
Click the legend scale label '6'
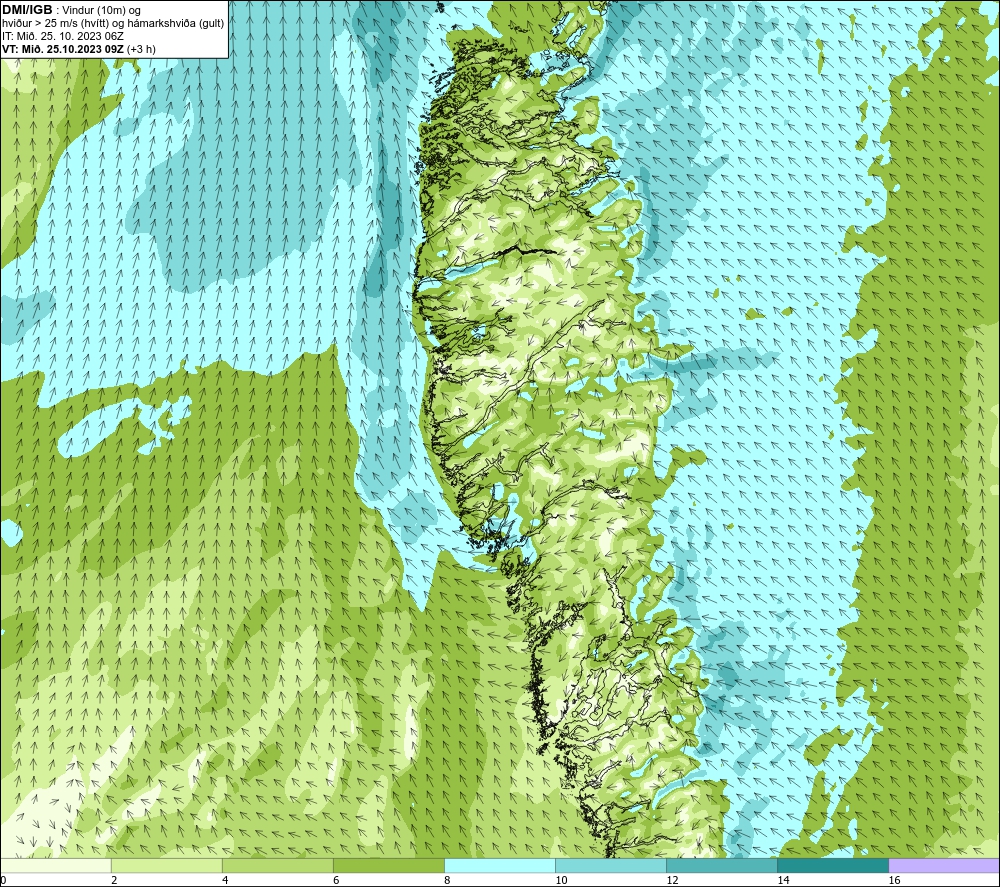[x=336, y=881]
